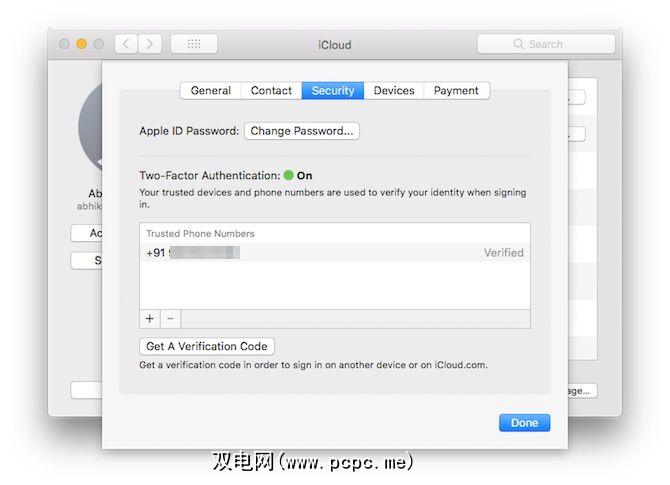Open the Payment tab
This screenshot has width=670, height=485.
pyautogui.click(x=456, y=91)
